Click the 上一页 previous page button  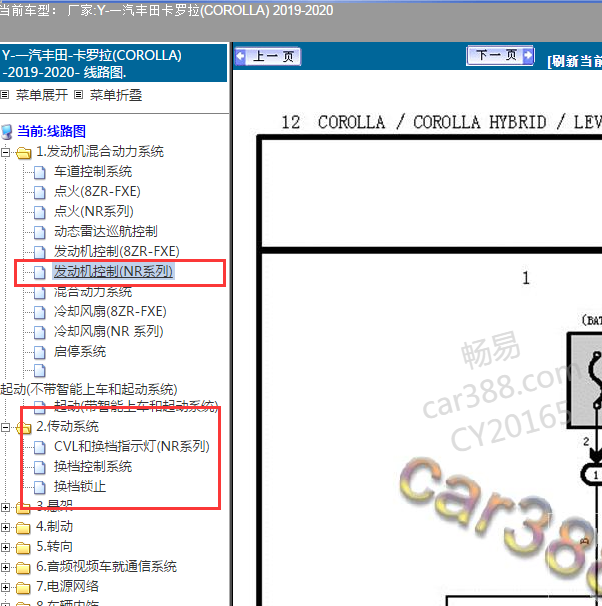point(267,57)
